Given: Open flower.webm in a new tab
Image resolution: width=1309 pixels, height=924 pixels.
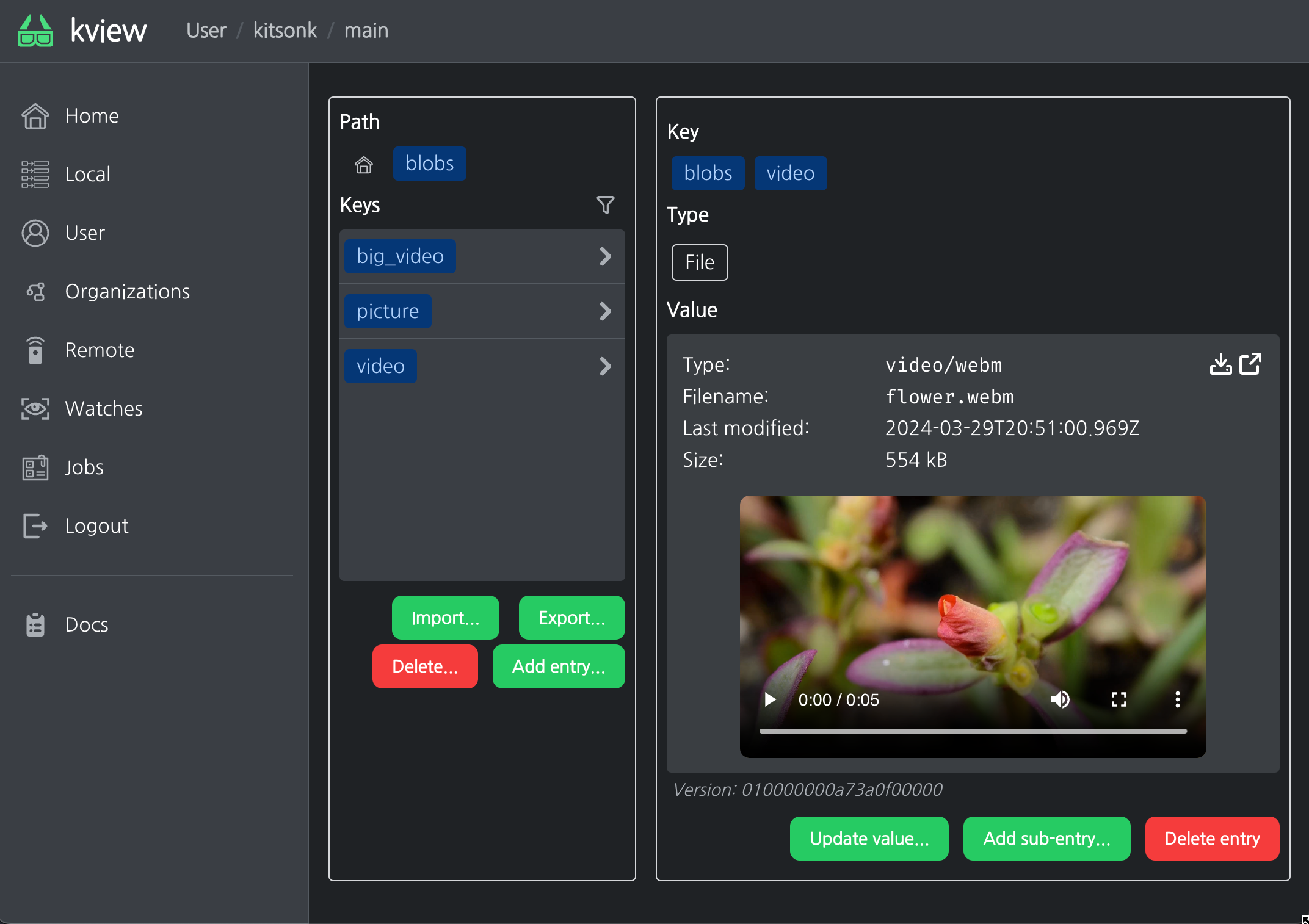Looking at the screenshot, I should [x=1250, y=364].
